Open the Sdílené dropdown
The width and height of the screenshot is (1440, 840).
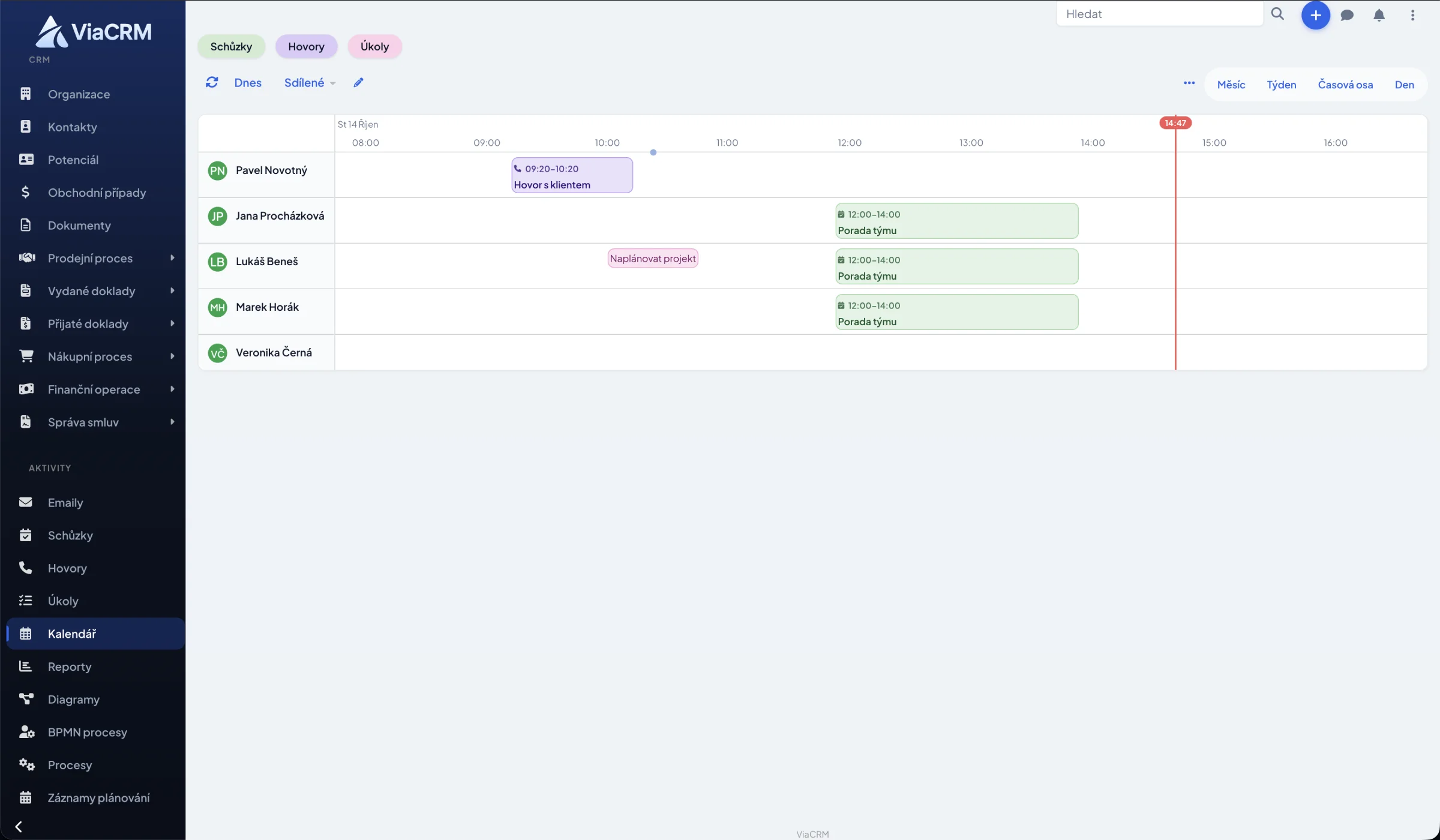[x=310, y=83]
